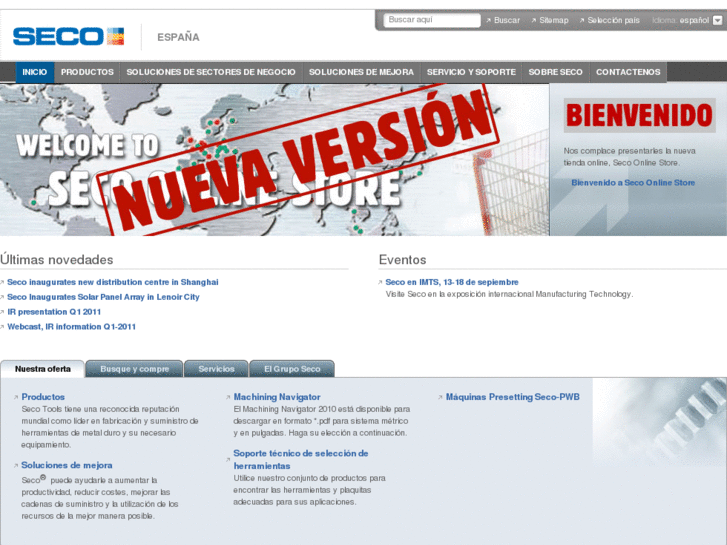Open the language dropdown arrow next to español

(x=717, y=20)
